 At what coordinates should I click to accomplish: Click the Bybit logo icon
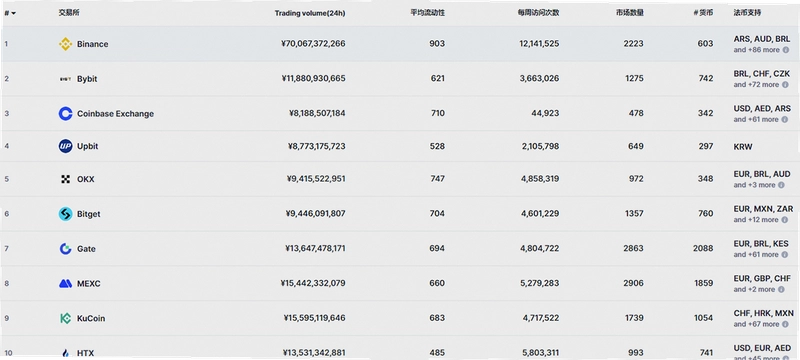point(65,79)
